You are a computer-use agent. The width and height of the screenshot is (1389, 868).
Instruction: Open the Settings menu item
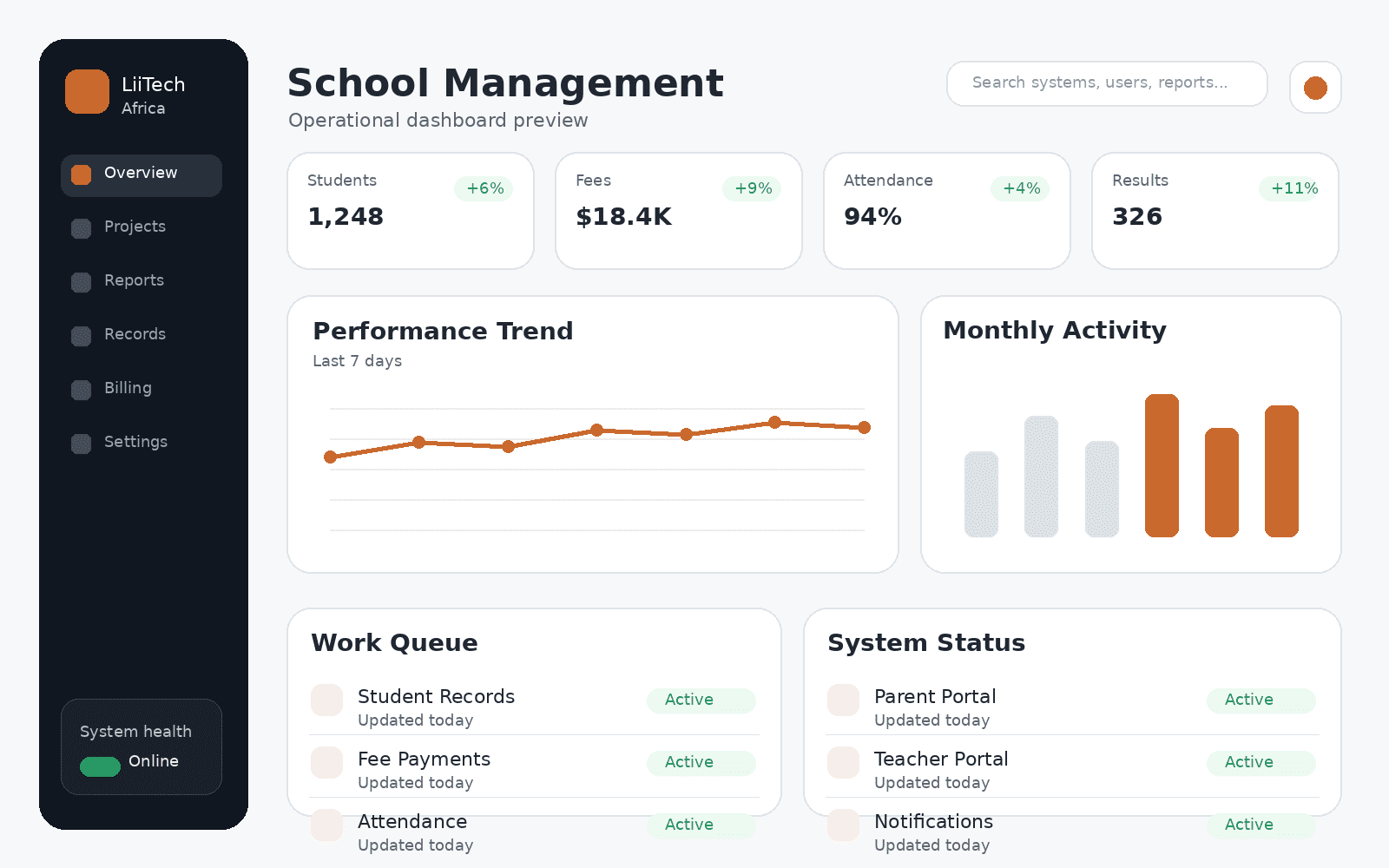click(x=142, y=444)
